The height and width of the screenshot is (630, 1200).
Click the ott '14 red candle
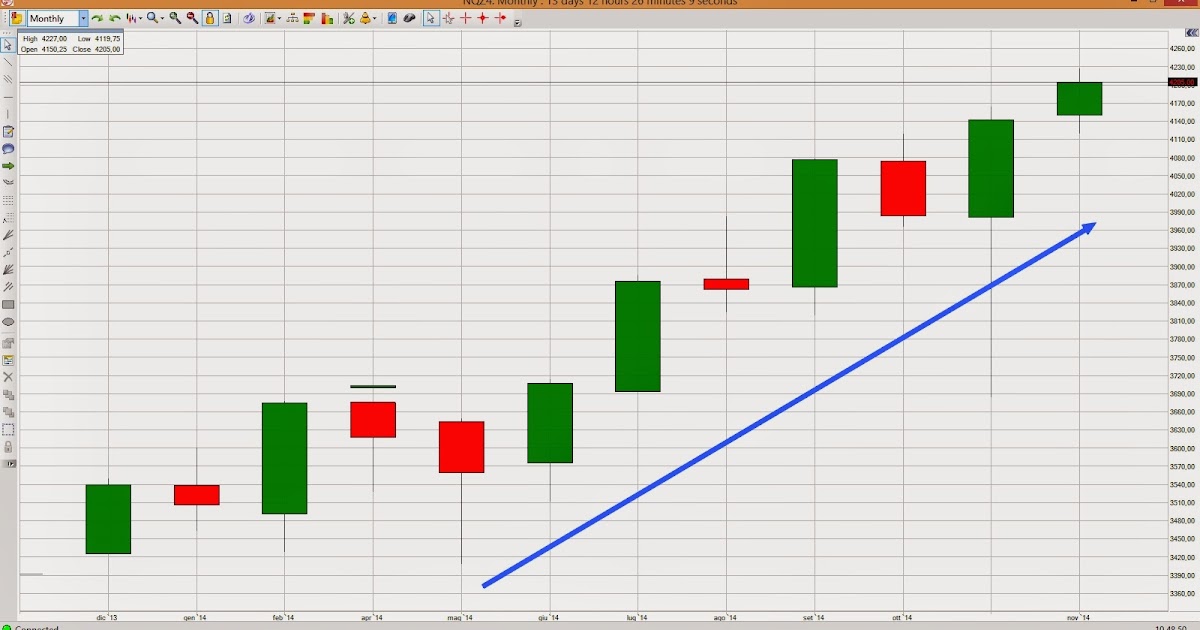pyautogui.click(x=903, y=188)
